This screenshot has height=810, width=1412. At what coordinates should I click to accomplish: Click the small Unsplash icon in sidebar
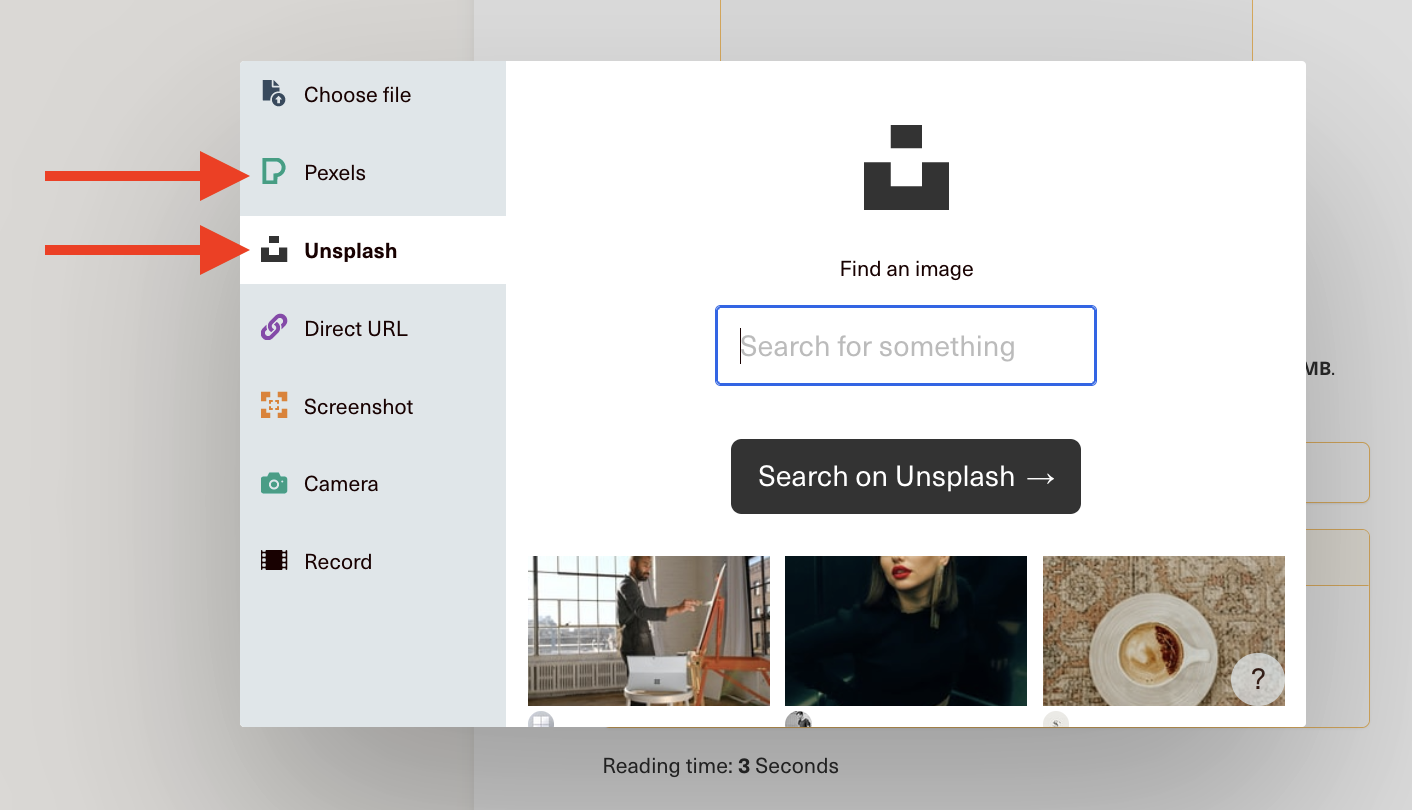pyautogui.click(x=273, y=250)
